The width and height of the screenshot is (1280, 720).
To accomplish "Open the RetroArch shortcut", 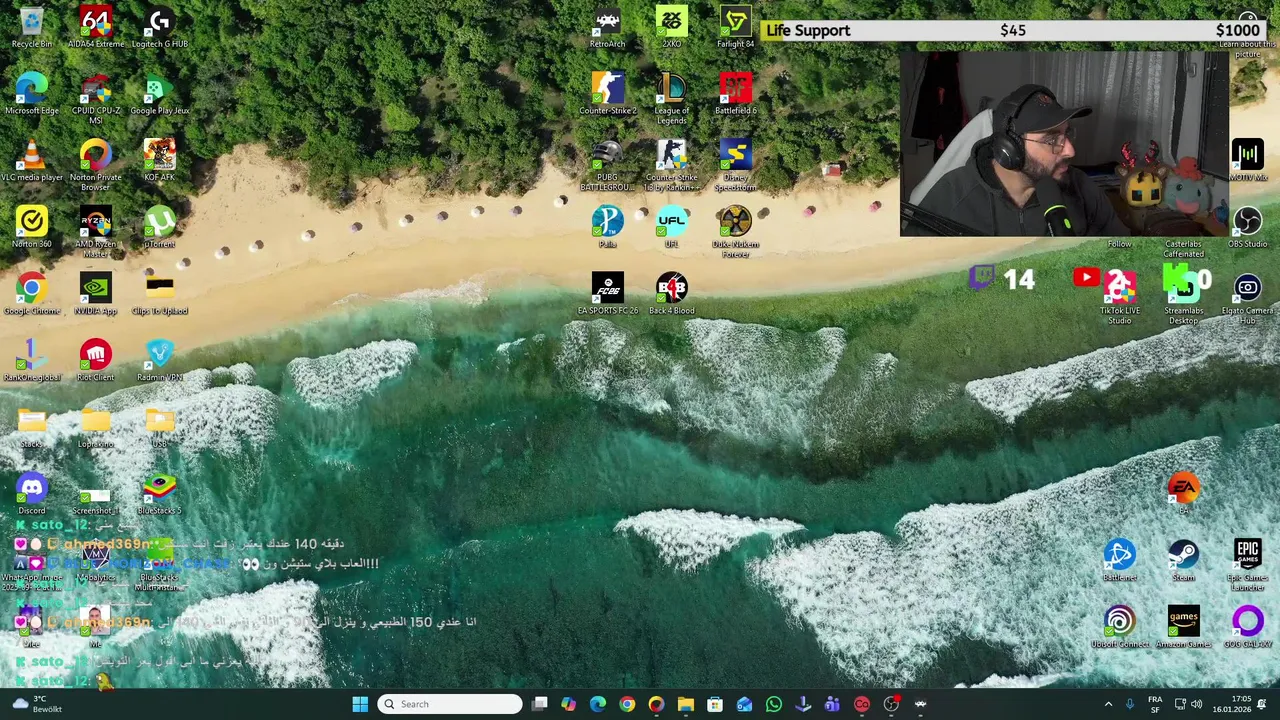I will (x=607, y=28).
